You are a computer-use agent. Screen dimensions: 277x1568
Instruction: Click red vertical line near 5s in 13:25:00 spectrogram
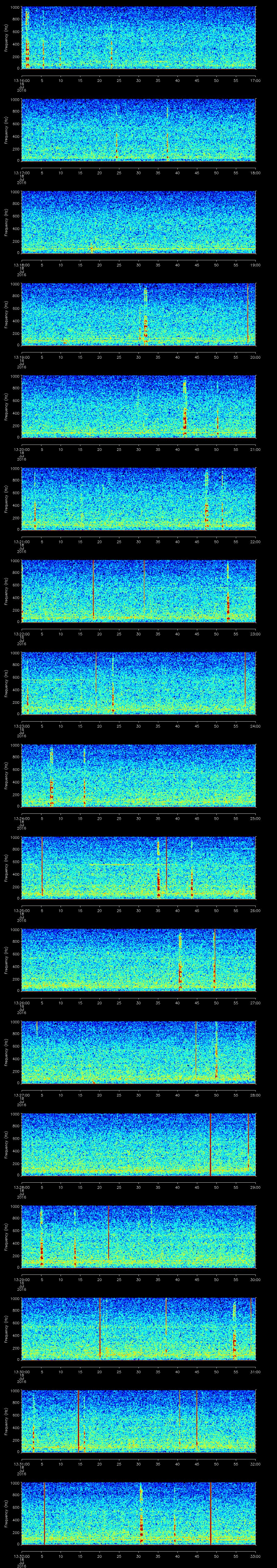(42, 866)
